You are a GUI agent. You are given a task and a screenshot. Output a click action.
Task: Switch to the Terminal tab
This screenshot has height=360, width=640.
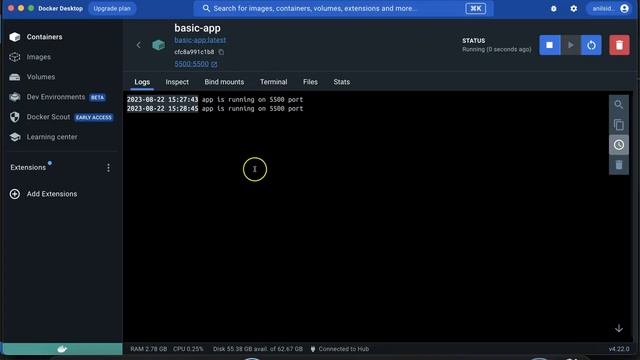pyautogui.click(x=273, y=82)
